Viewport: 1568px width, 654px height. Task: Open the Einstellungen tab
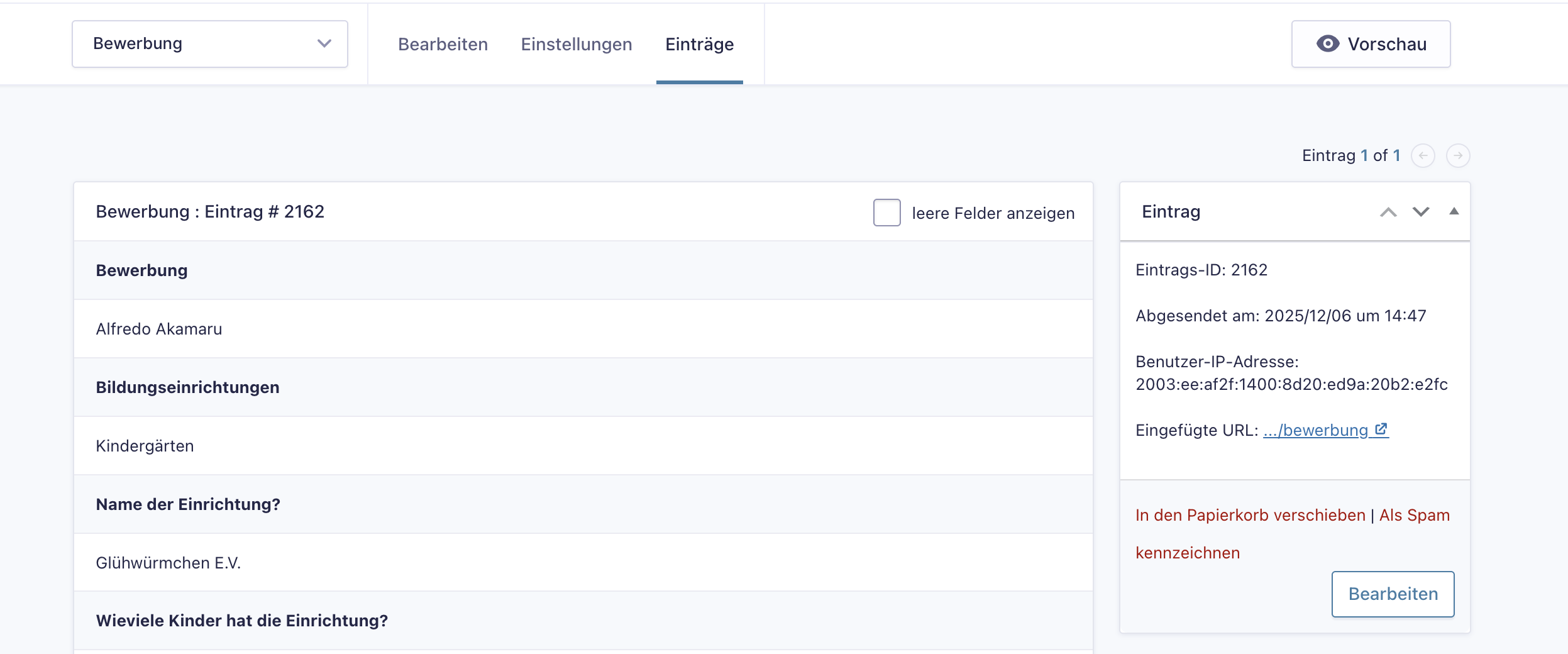576,44
